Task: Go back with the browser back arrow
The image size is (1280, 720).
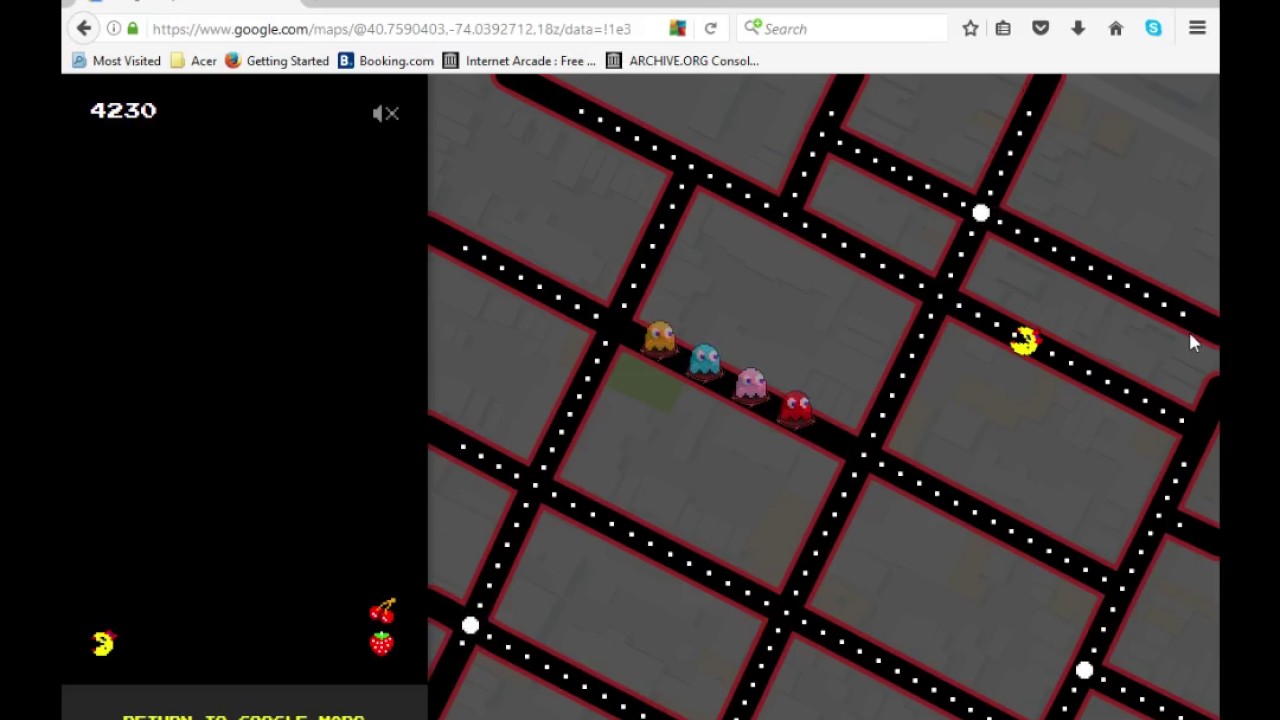Action: [x=84, y=28]
